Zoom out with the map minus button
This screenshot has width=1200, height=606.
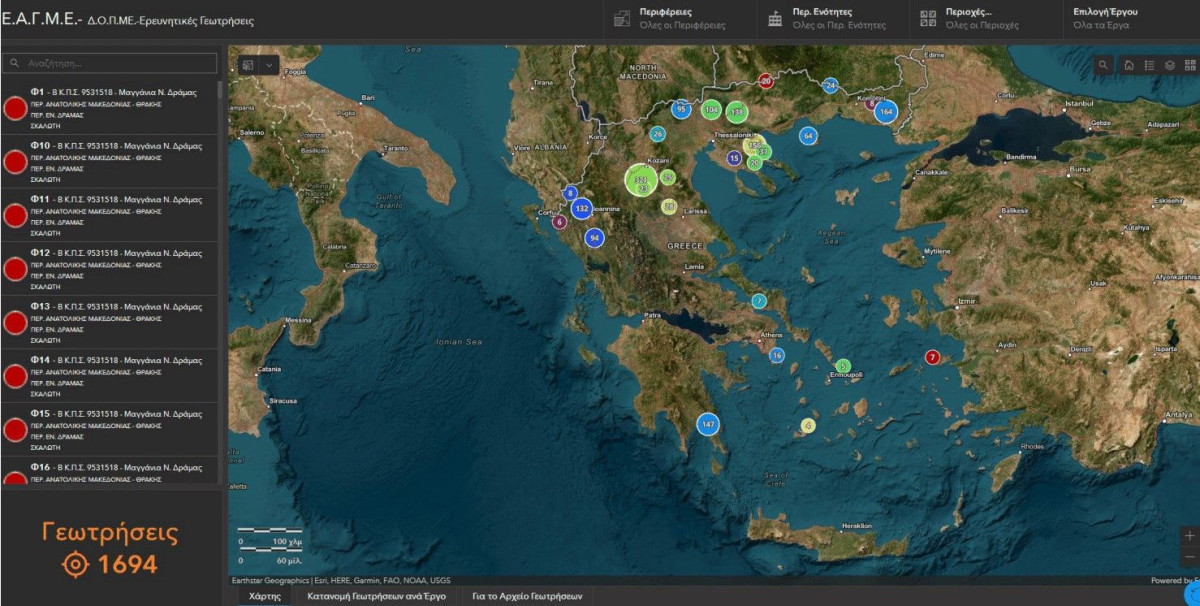[1189, 556]
